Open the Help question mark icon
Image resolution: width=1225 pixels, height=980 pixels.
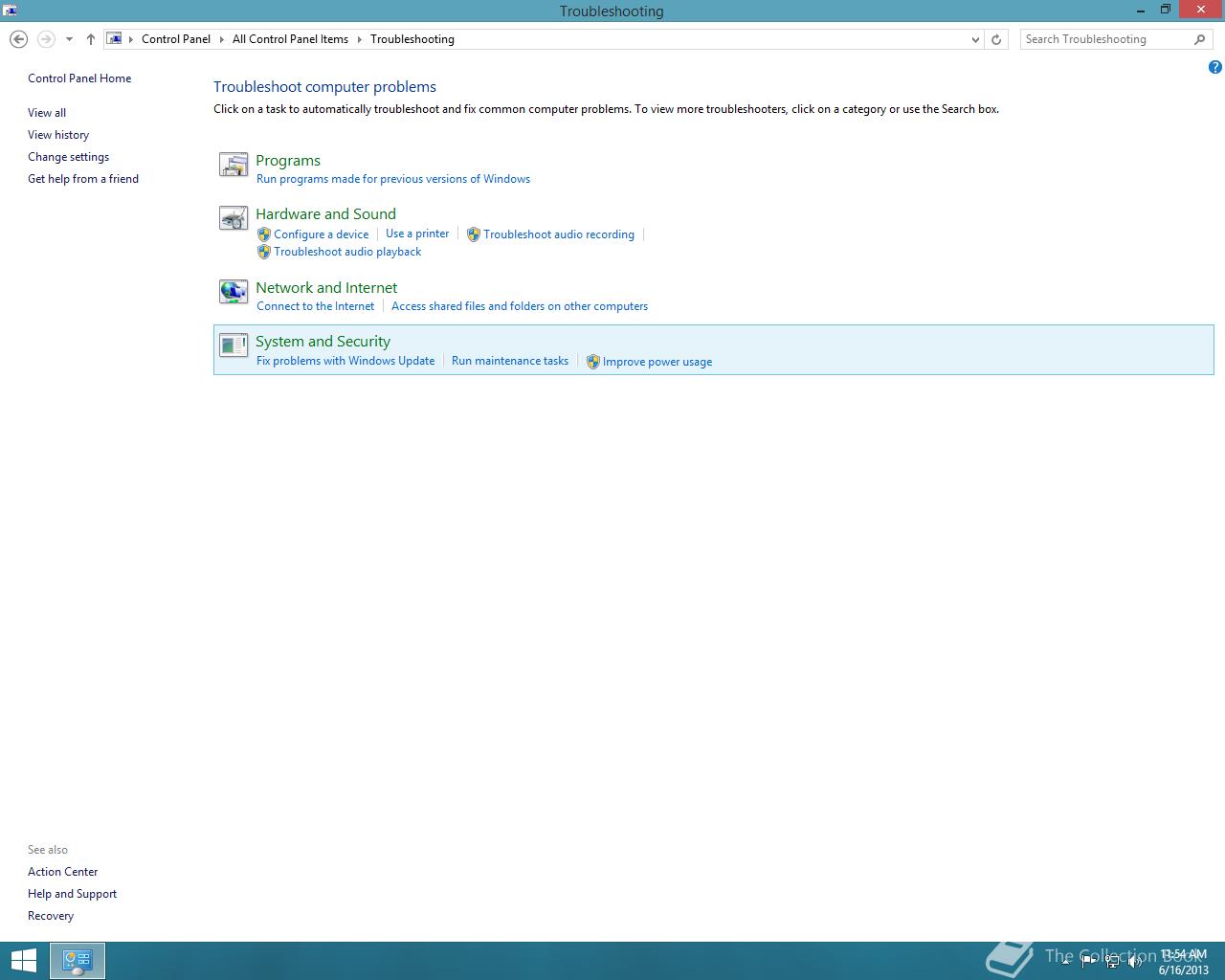[x=1215, y=67]
